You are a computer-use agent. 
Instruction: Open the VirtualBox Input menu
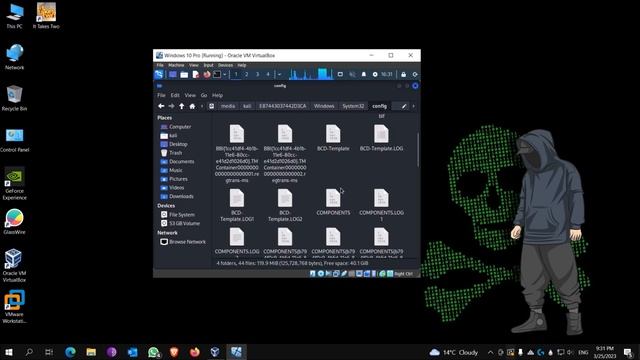coord(208,65)
